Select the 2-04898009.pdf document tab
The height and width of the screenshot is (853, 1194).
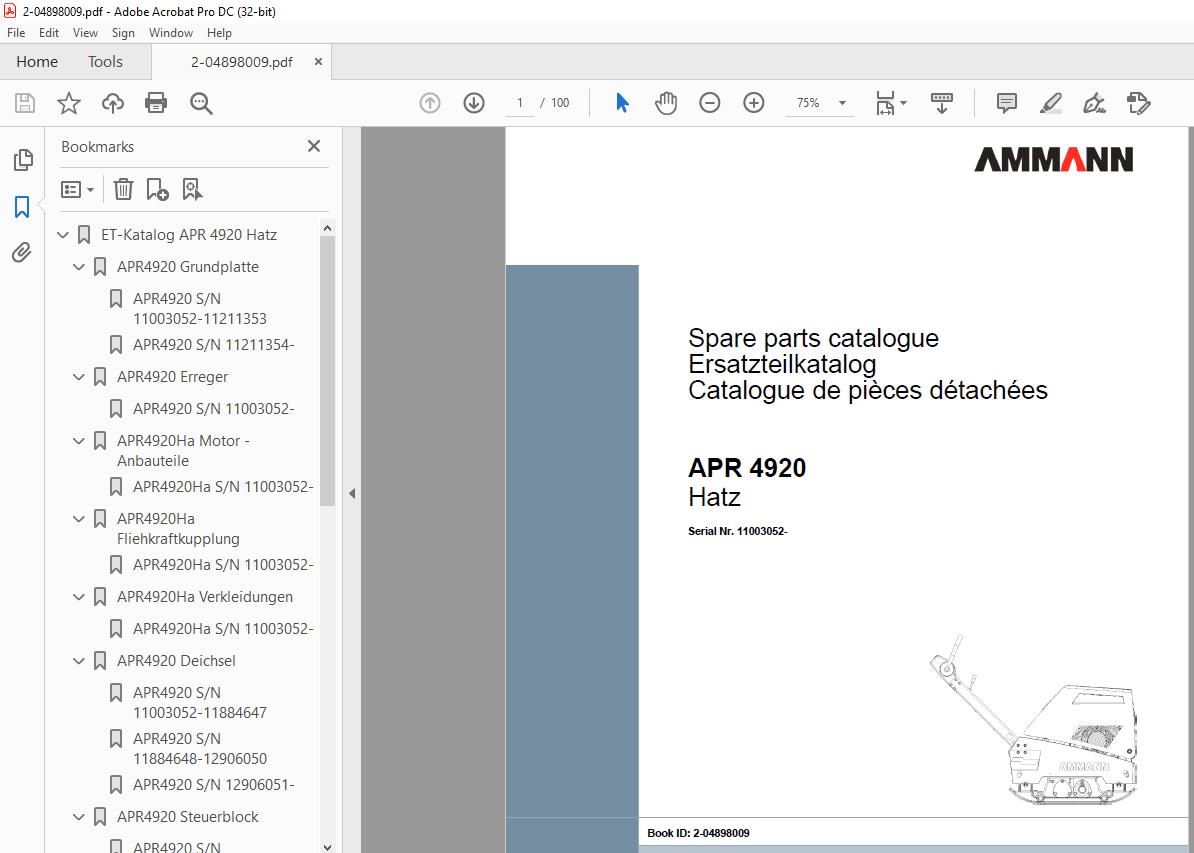point(241,62)
